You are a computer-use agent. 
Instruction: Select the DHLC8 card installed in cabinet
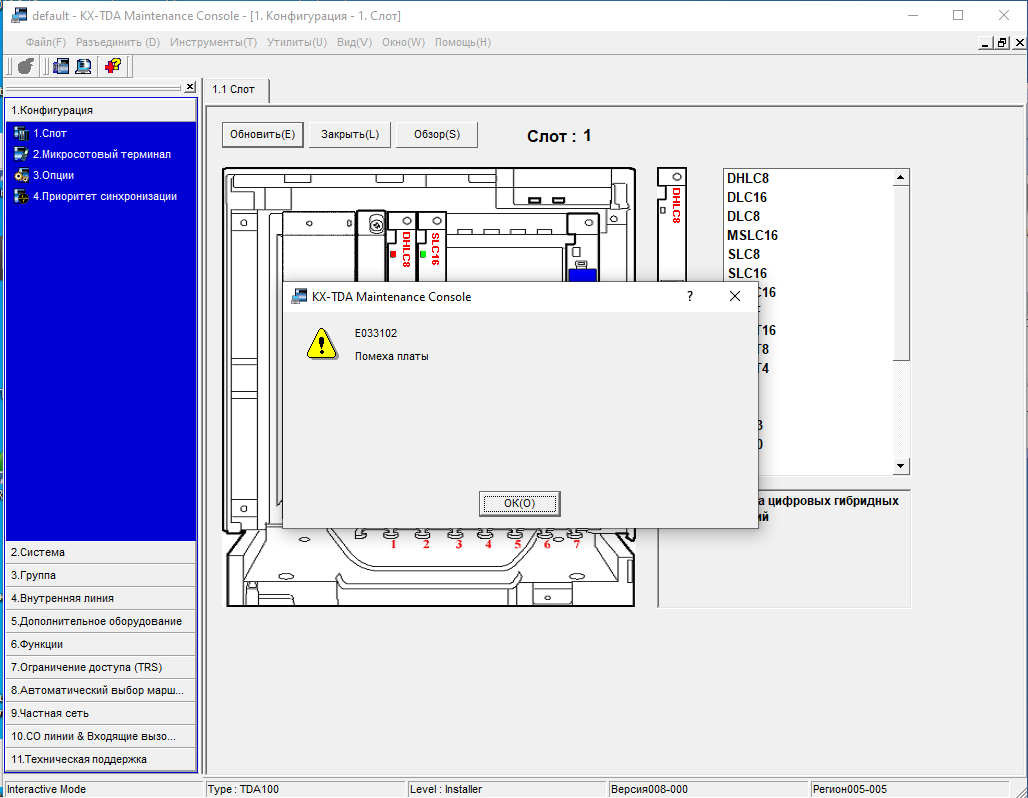(x=403, y=249)
